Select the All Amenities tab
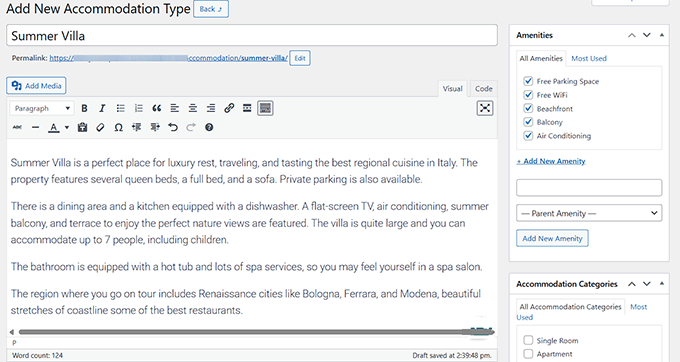Image resolution: width=680 pixels, height=362 pixels. coord(541,59)
